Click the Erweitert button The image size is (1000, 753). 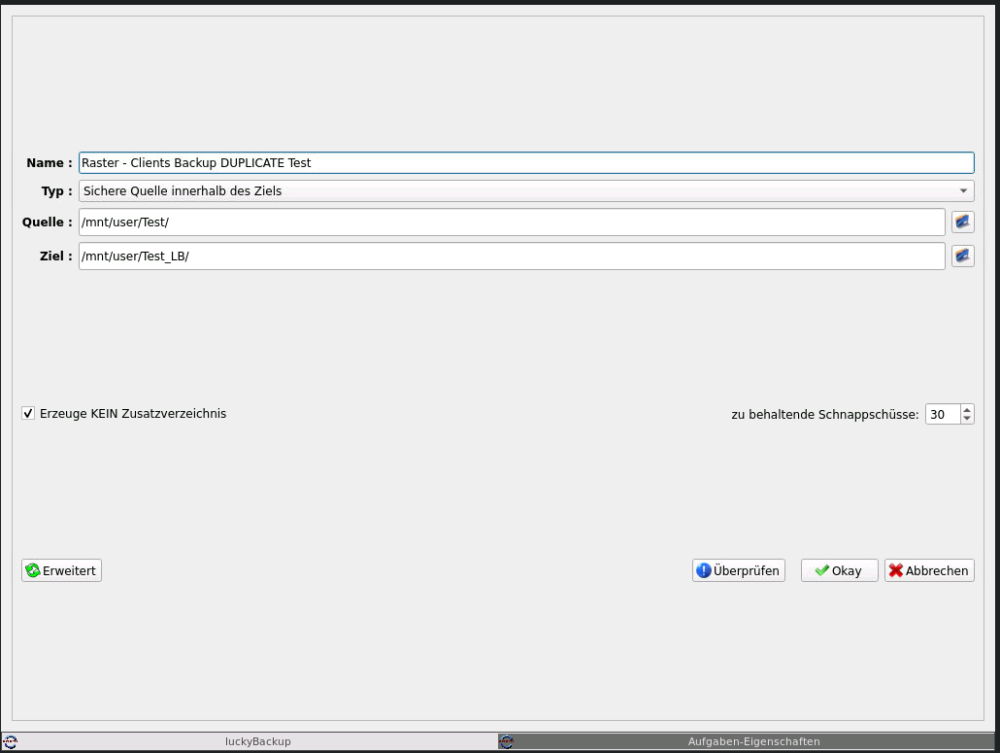(61, 570)
